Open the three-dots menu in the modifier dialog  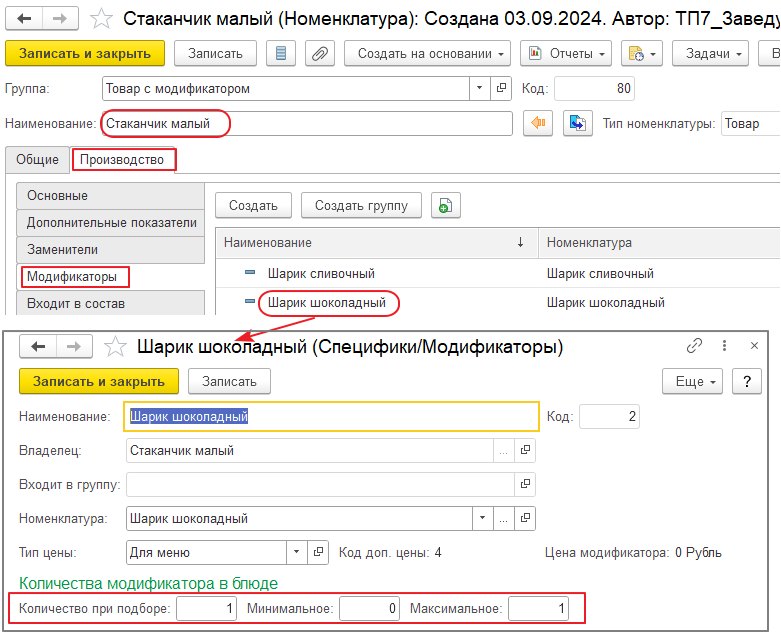724,345
